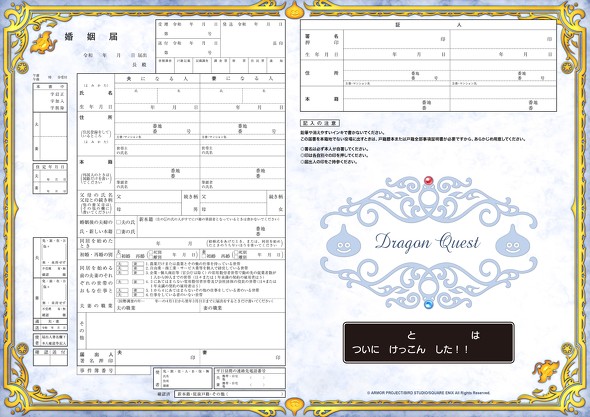Tick the wife's 初婚 checkbox
This screenshot has height=417, width=590.
coord(205,256)
